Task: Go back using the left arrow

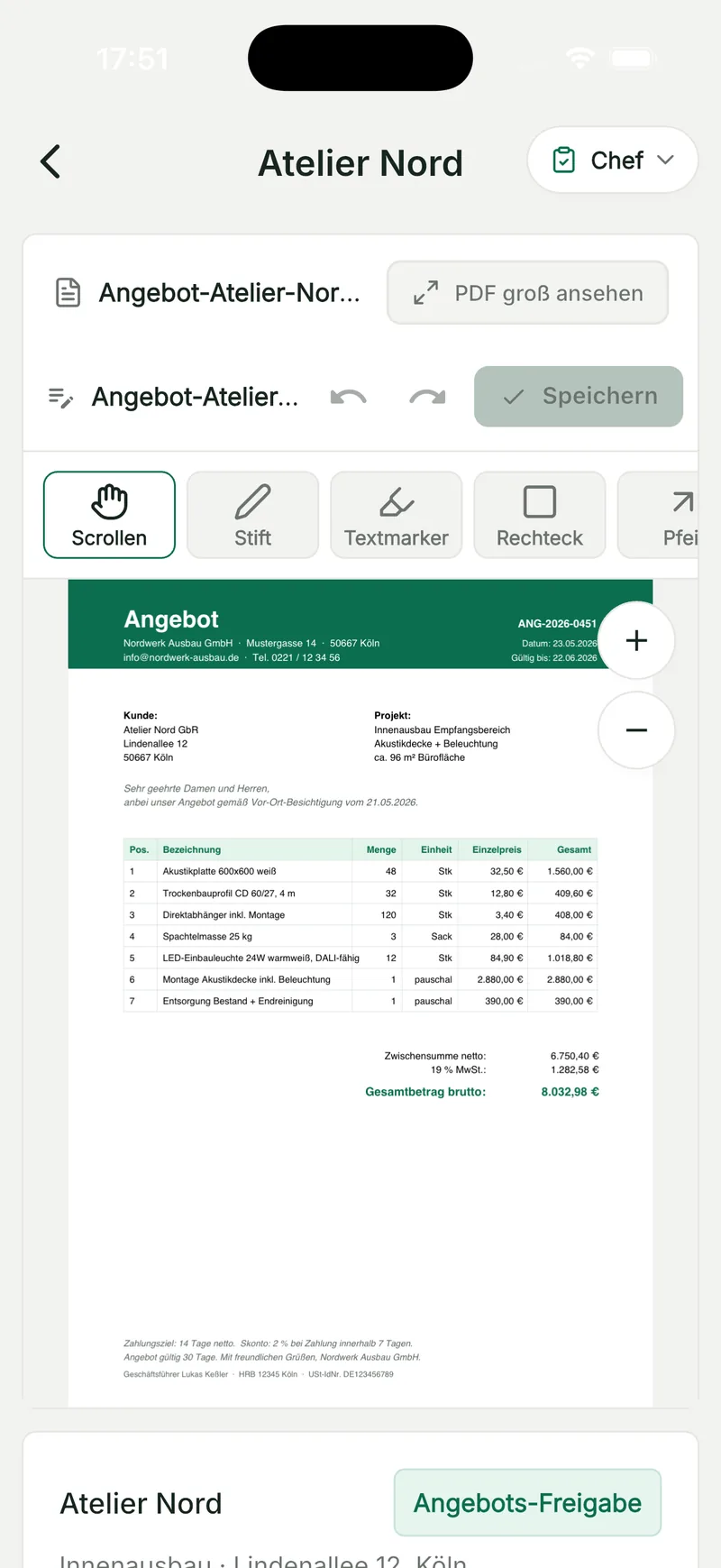Action: coord(50,161)
